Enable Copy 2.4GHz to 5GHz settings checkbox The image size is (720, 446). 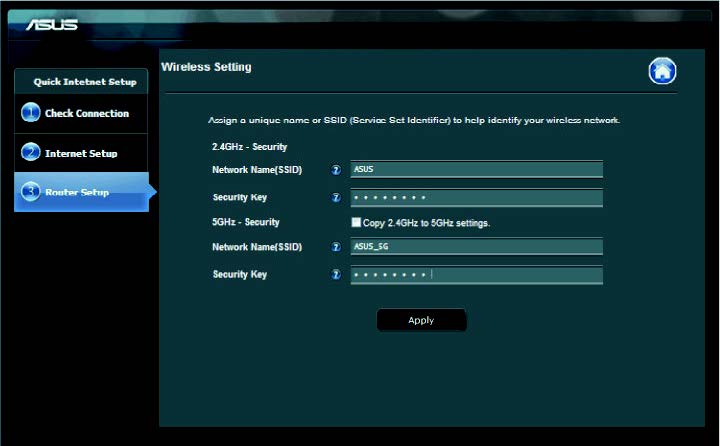coord(356,222)
